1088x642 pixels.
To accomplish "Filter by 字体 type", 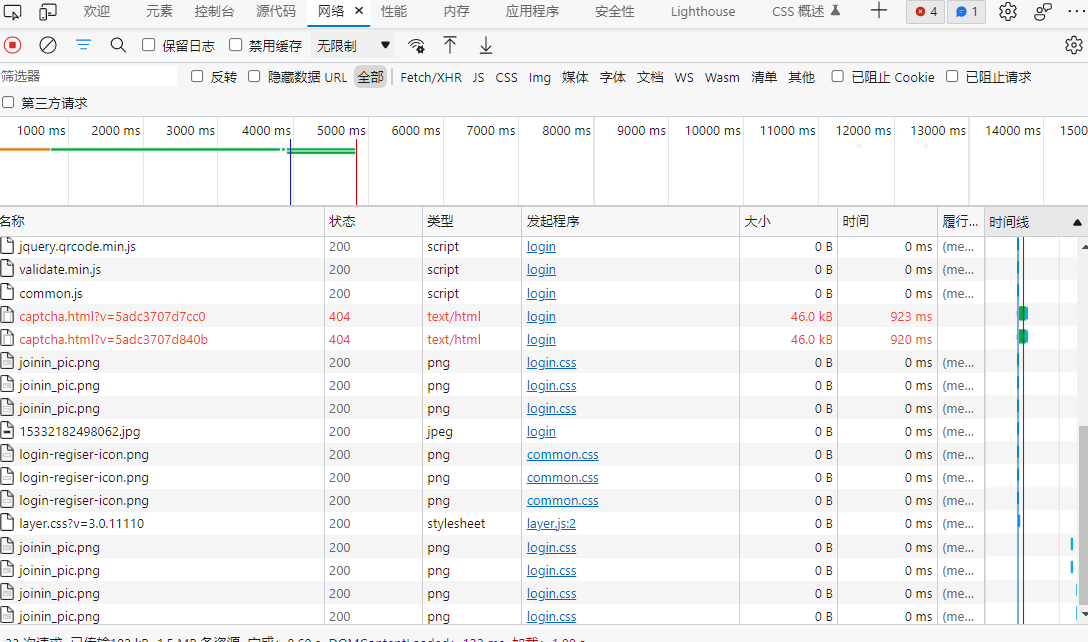I will click(613, 77).
